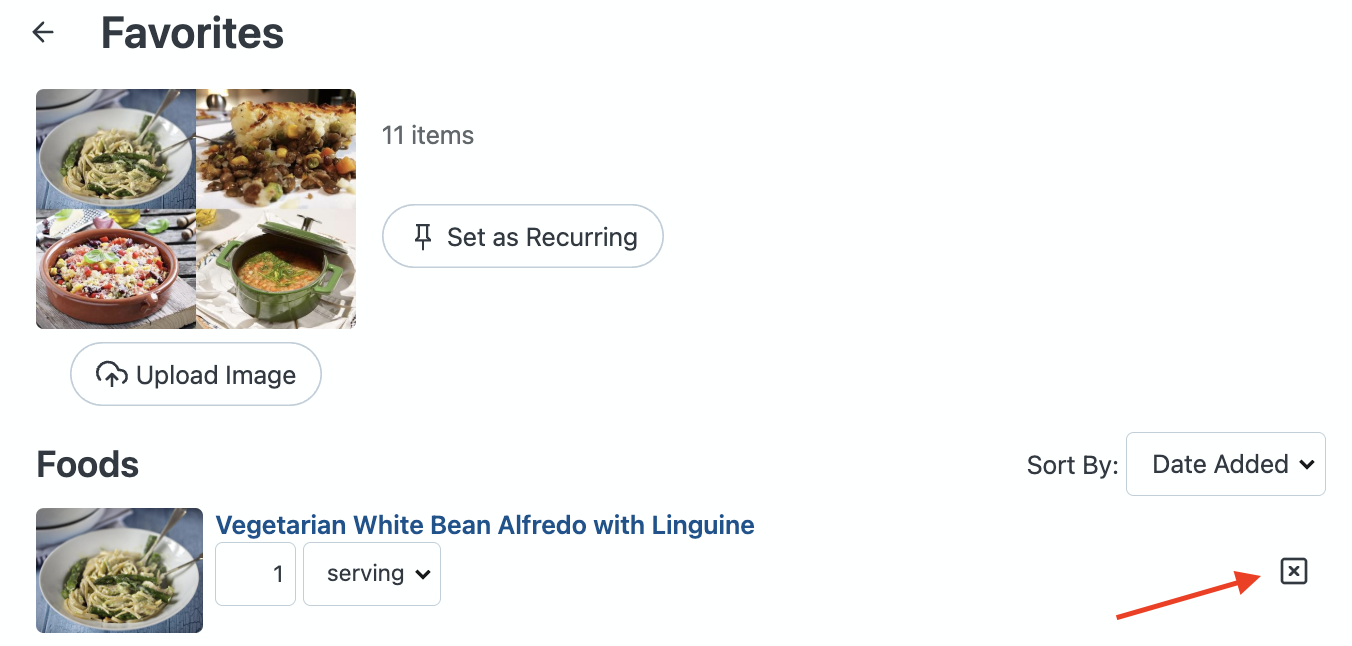Click the linguine thumbnail in Foods list
1352x646 pixels.
coord(119,570)
